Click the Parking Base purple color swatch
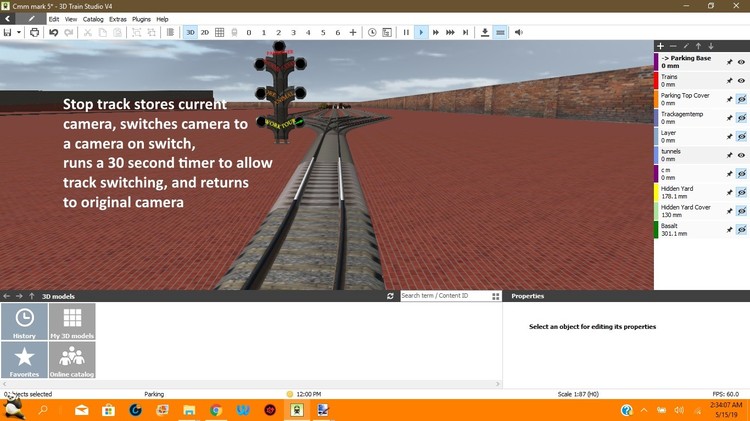Image resolution: width=750 pixels, height=421 pixels. (x=656, y=62)
